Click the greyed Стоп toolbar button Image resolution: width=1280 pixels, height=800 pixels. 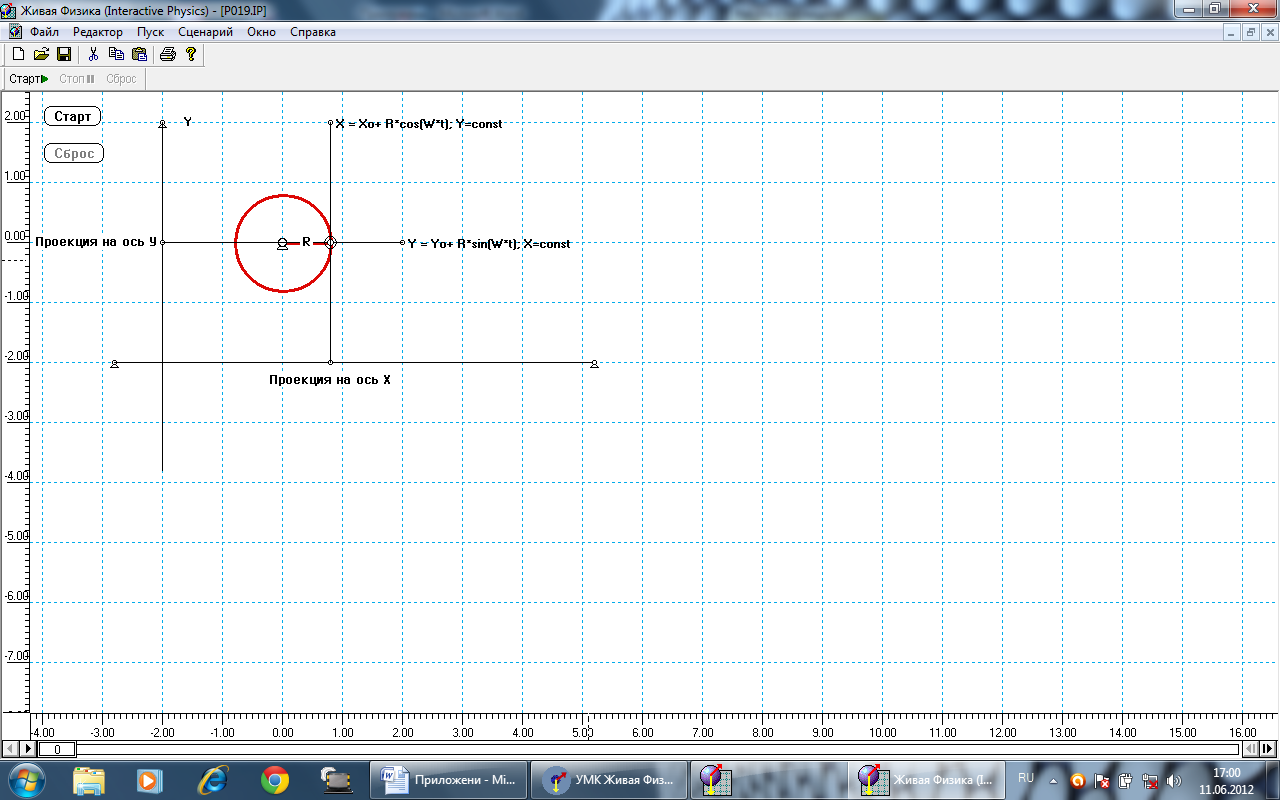(x=77, y=78)
